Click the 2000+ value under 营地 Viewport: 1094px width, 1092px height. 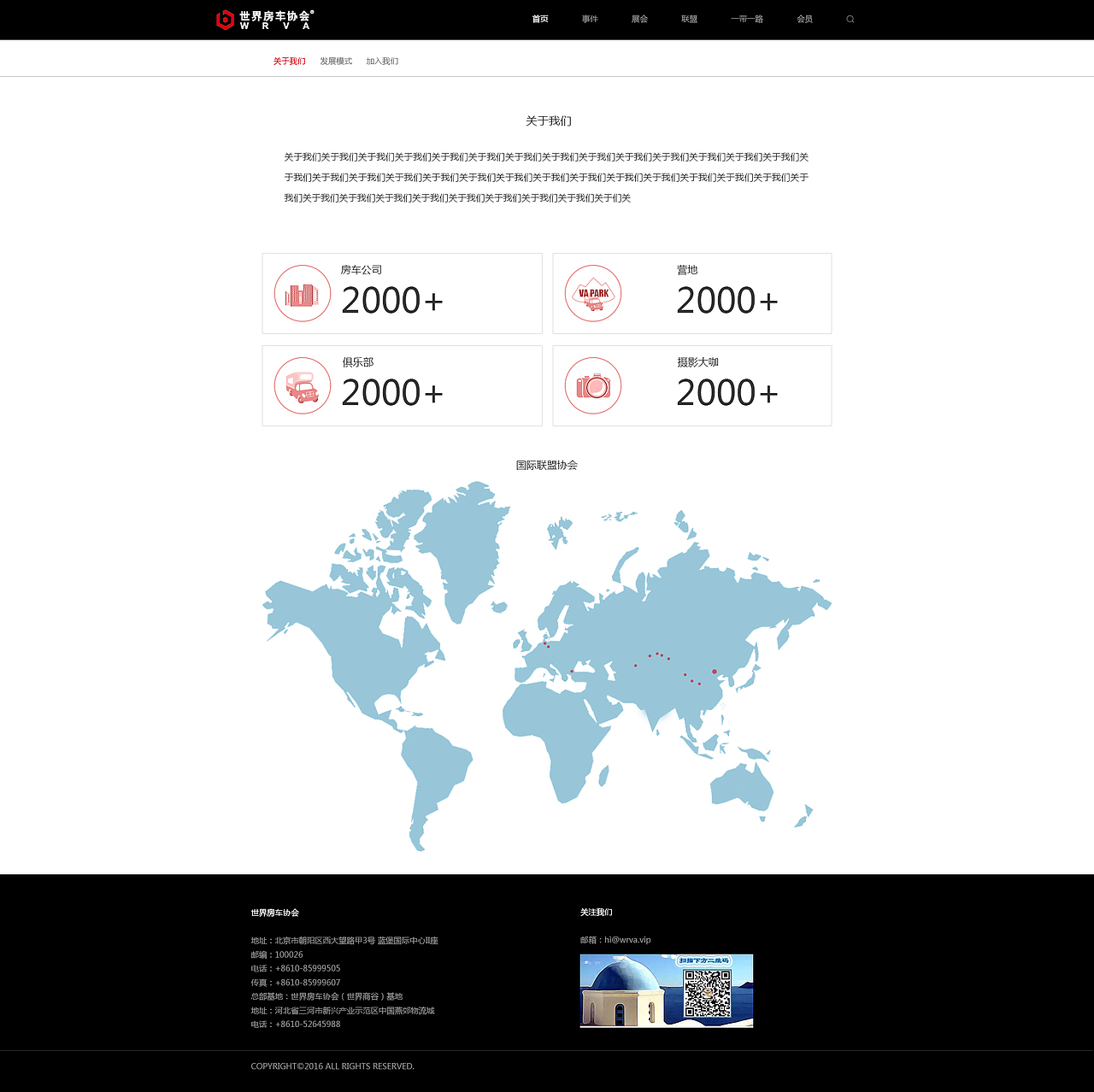click(727, 301)
